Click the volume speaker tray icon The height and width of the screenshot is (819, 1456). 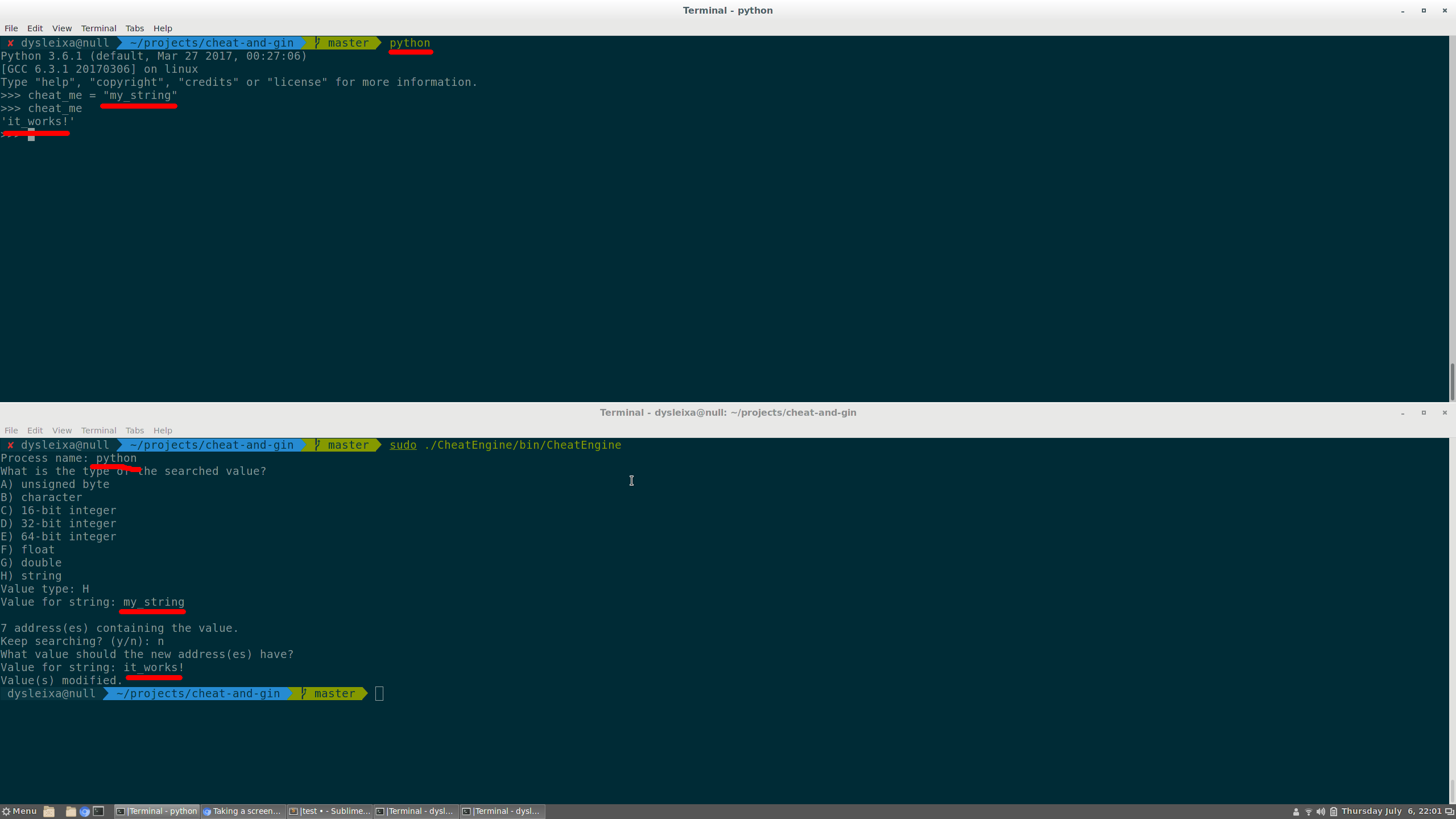1321,812
